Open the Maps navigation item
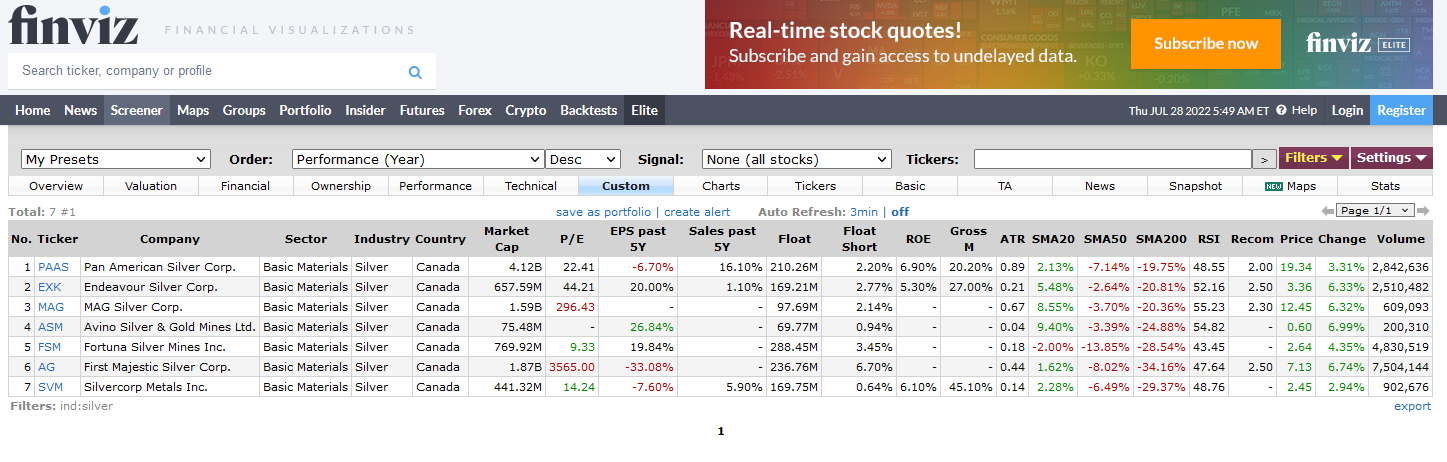 pos(193,110)
